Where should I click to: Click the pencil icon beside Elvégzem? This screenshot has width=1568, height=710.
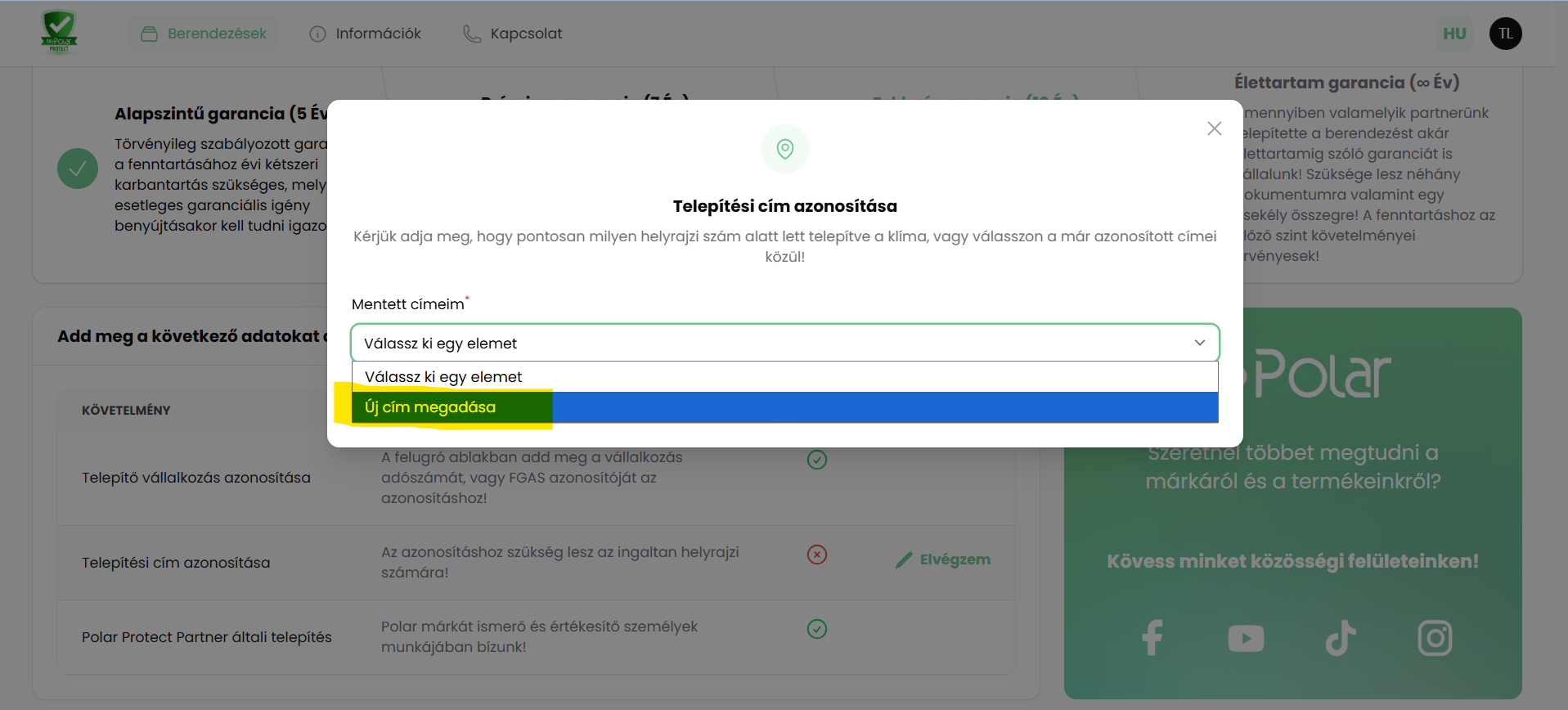(903, 560)
